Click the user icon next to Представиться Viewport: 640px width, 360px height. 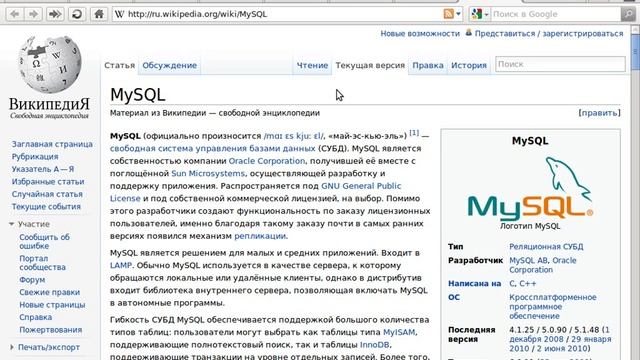tap(469, 33)
